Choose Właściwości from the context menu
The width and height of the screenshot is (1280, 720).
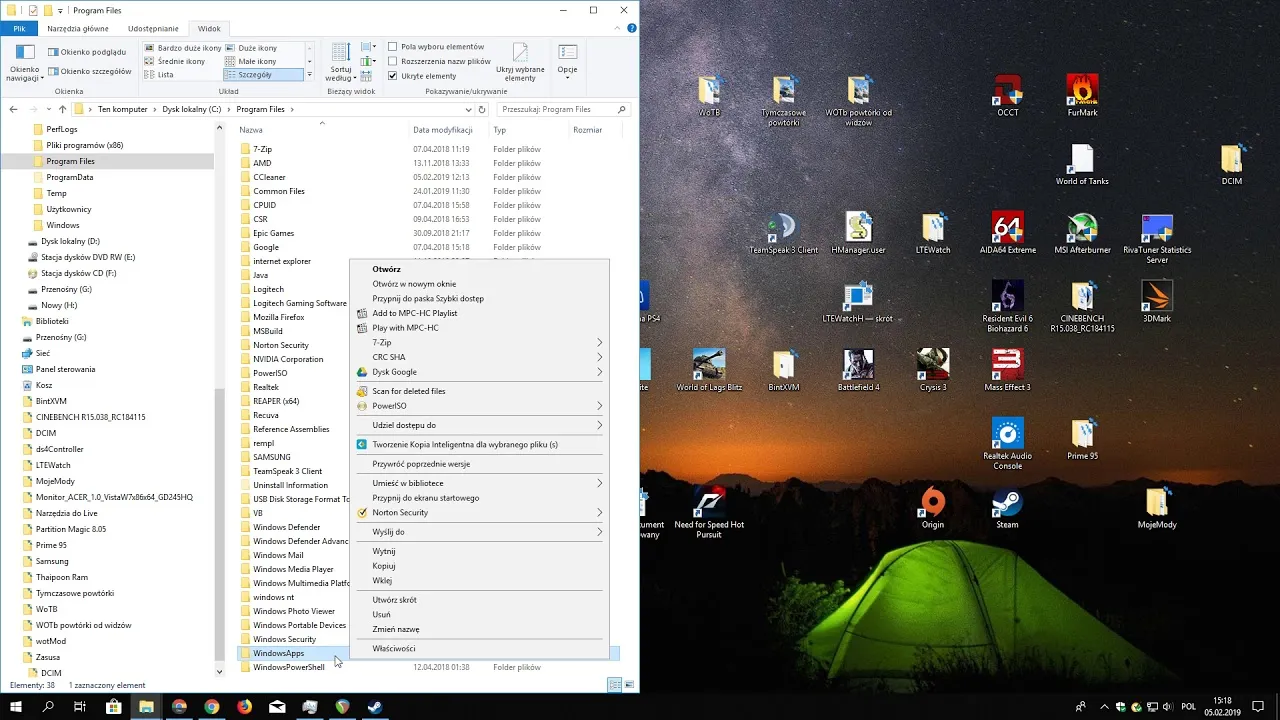point(394,648)
